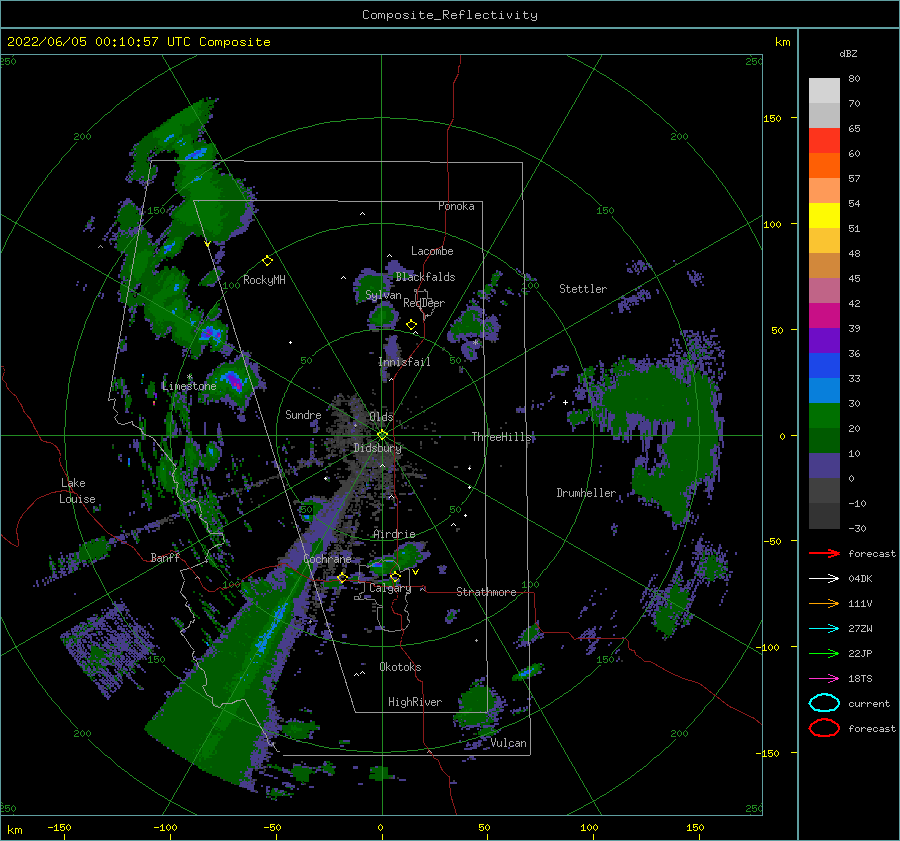The width and height of the screenshot is (900, 841).
Task: Select the purple 36-39 dBZ swatch
Action: [x=824, y=340]
